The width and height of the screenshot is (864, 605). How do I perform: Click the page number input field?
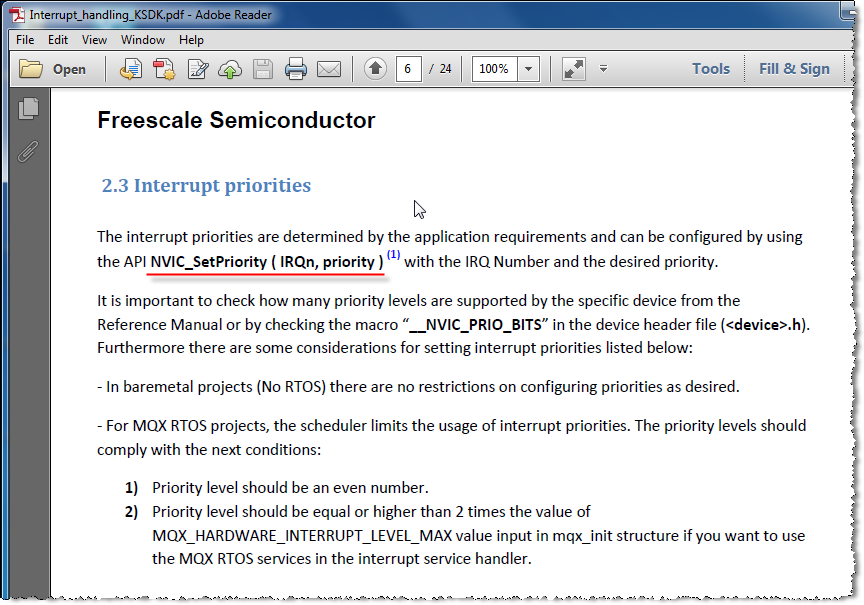tap(408, 69)
